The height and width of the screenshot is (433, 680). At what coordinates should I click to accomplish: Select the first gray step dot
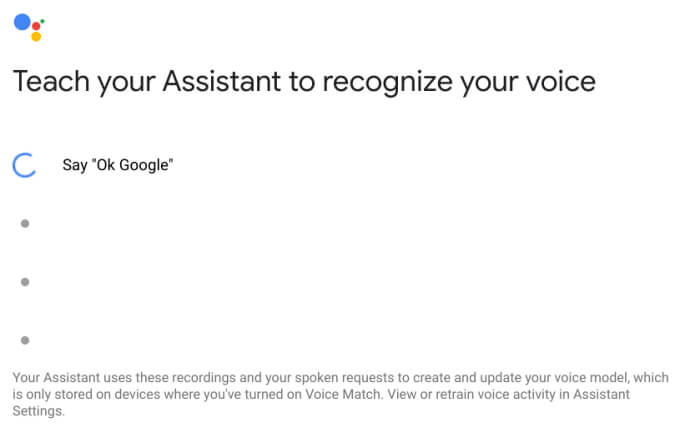24,223
